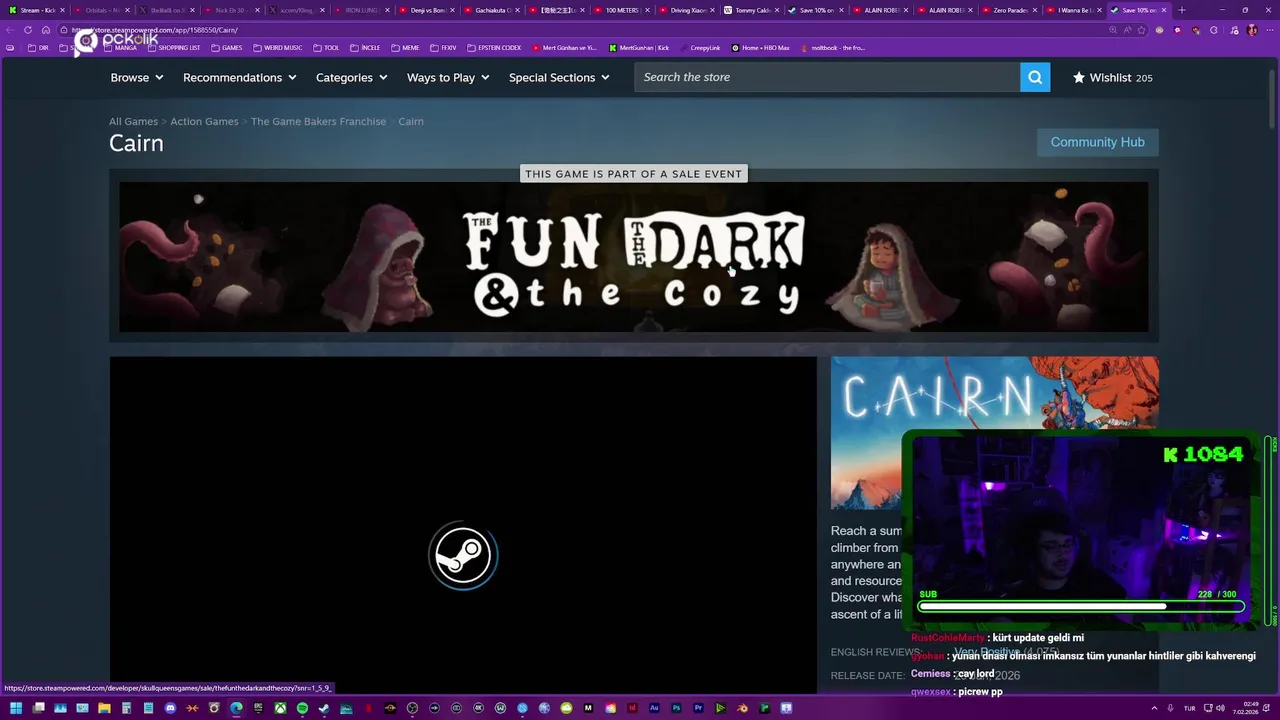The width and height of the screenshot is (1280, 720).
Task: Click 'The Game Bakers Franchise' breadcrumb
Action: coord(318,121)
